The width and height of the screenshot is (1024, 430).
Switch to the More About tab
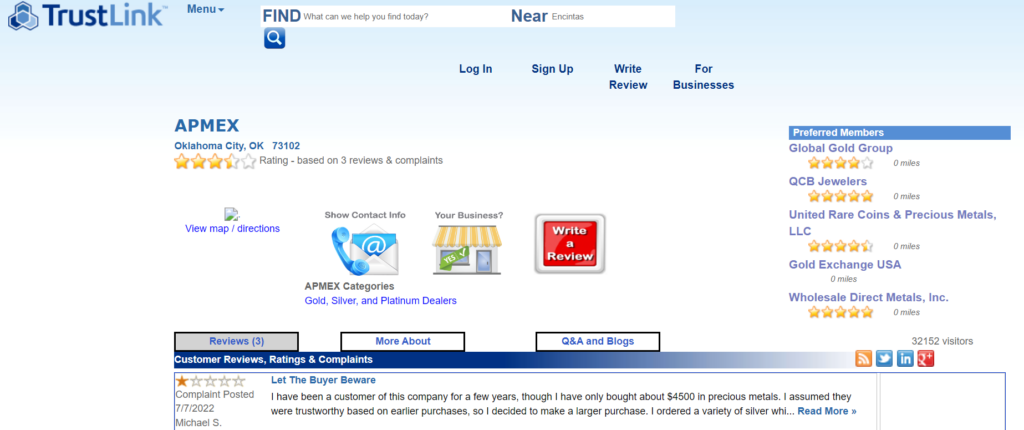[403, 341]
